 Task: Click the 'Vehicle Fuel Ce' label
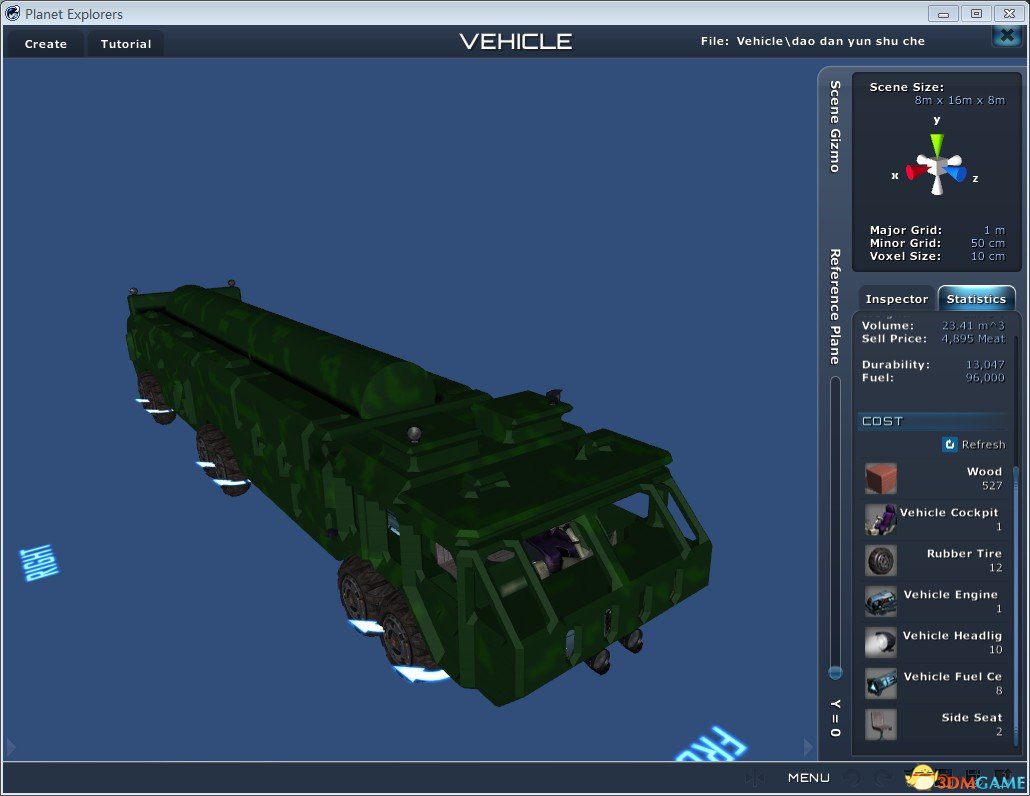click(x=952, y=676)
